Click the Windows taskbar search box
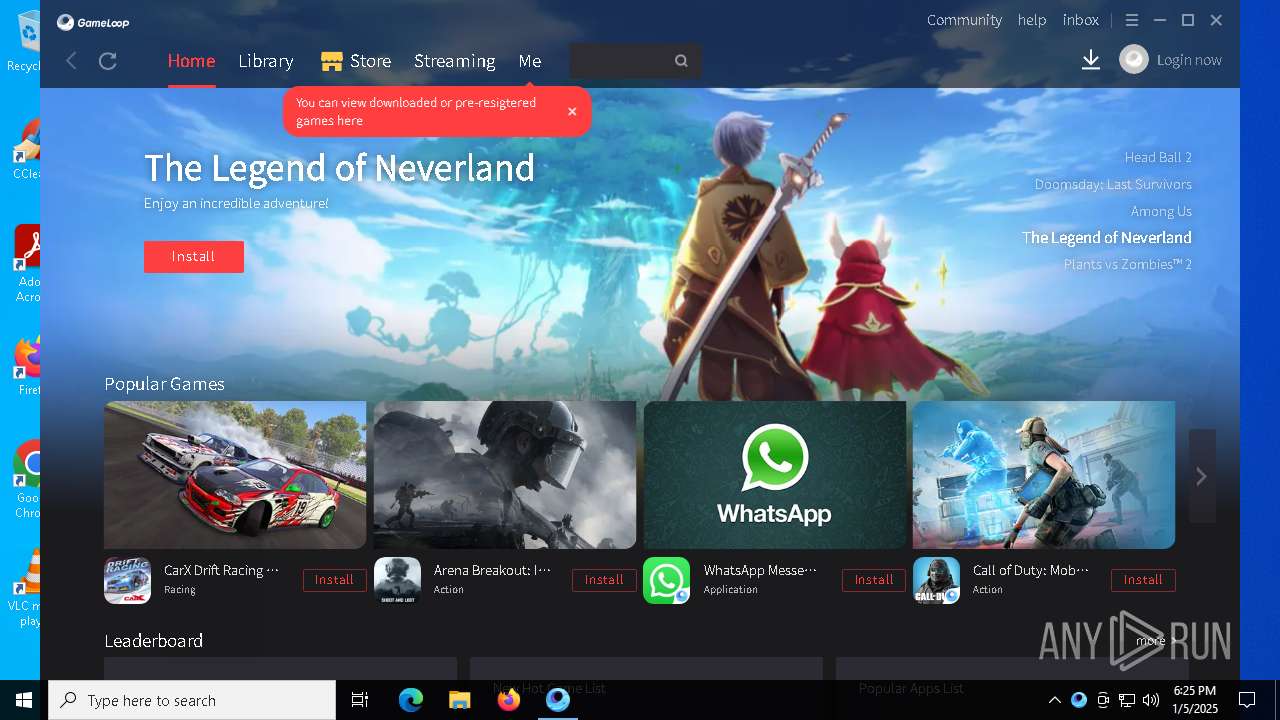1280x720 pixels. pyautogui.click(x=192, y=700)
